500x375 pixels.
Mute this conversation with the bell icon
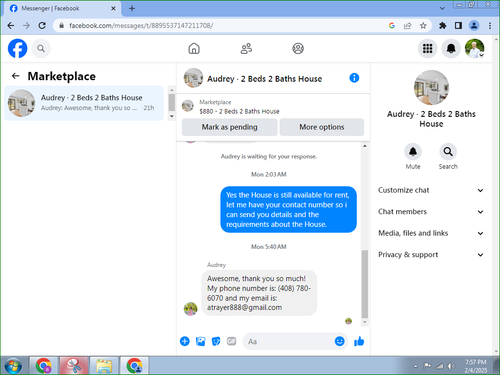coord(413,152)
